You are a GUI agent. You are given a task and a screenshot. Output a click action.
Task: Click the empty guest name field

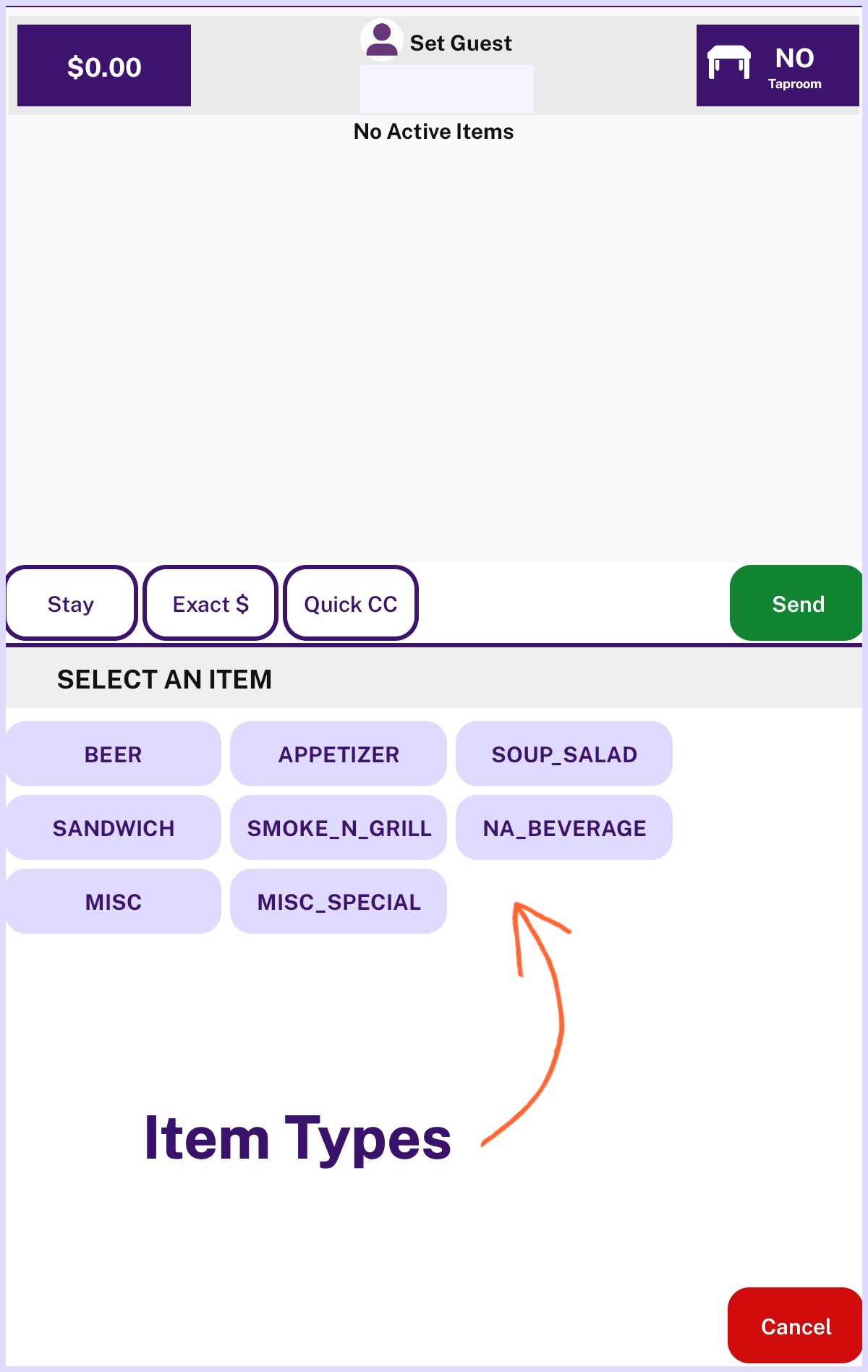point(447,88)
